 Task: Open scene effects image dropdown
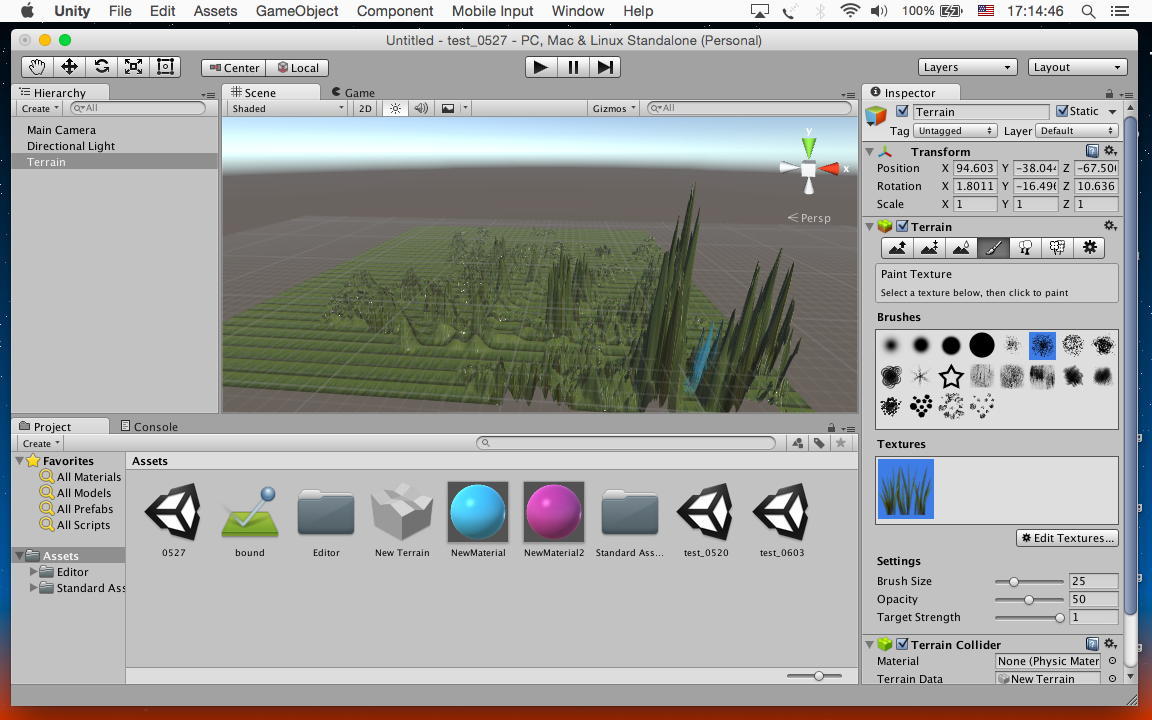point(453,108)
